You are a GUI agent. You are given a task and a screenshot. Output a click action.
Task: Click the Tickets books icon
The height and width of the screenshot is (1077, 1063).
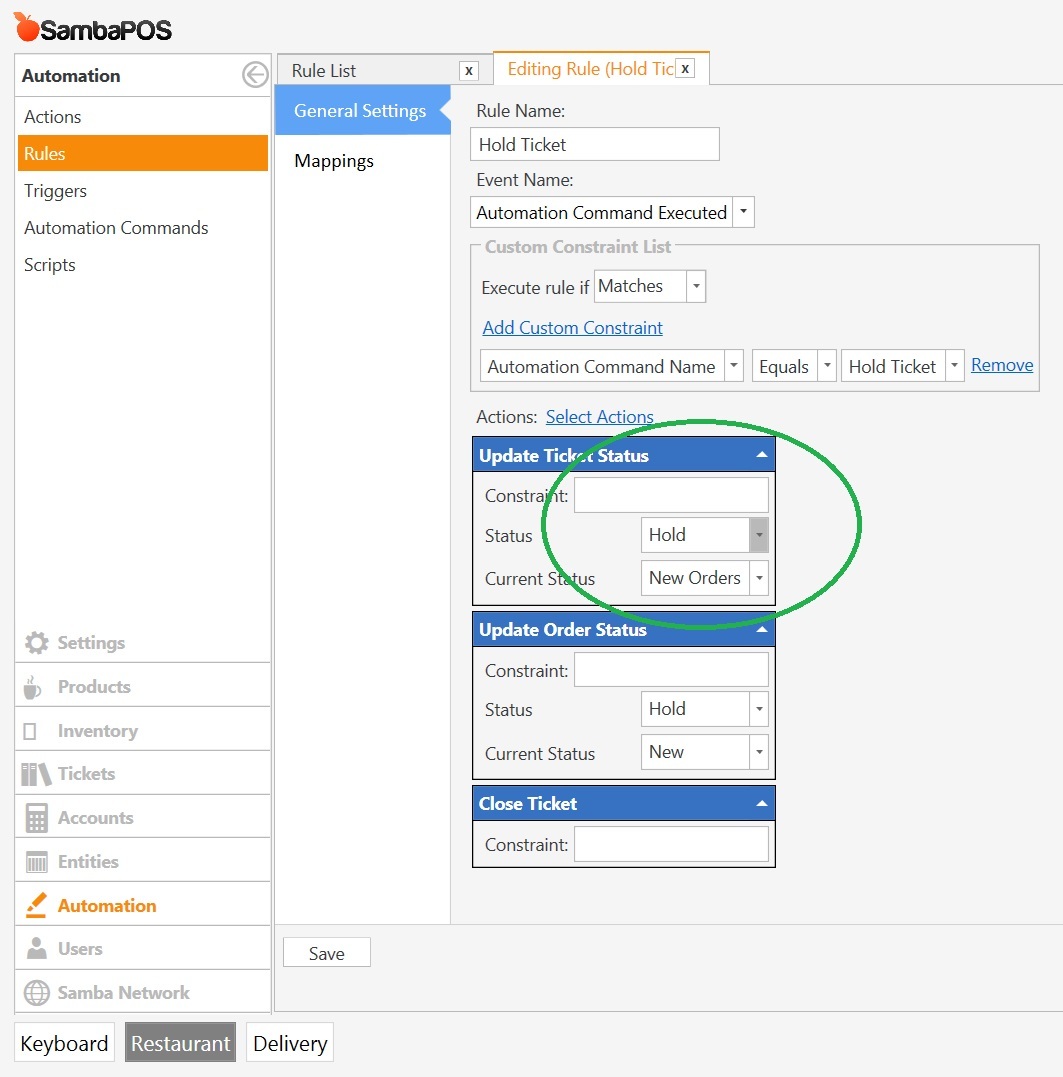[36, 774]
